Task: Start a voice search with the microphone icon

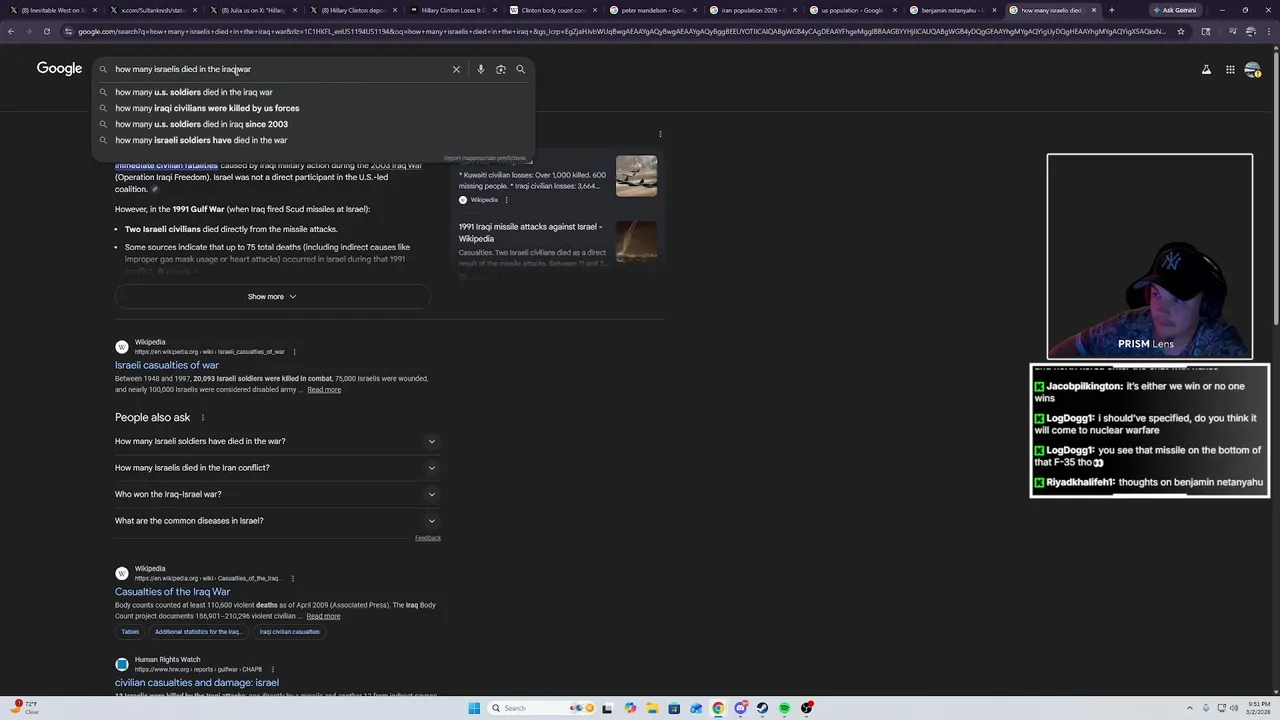Action: coord(481,69)
